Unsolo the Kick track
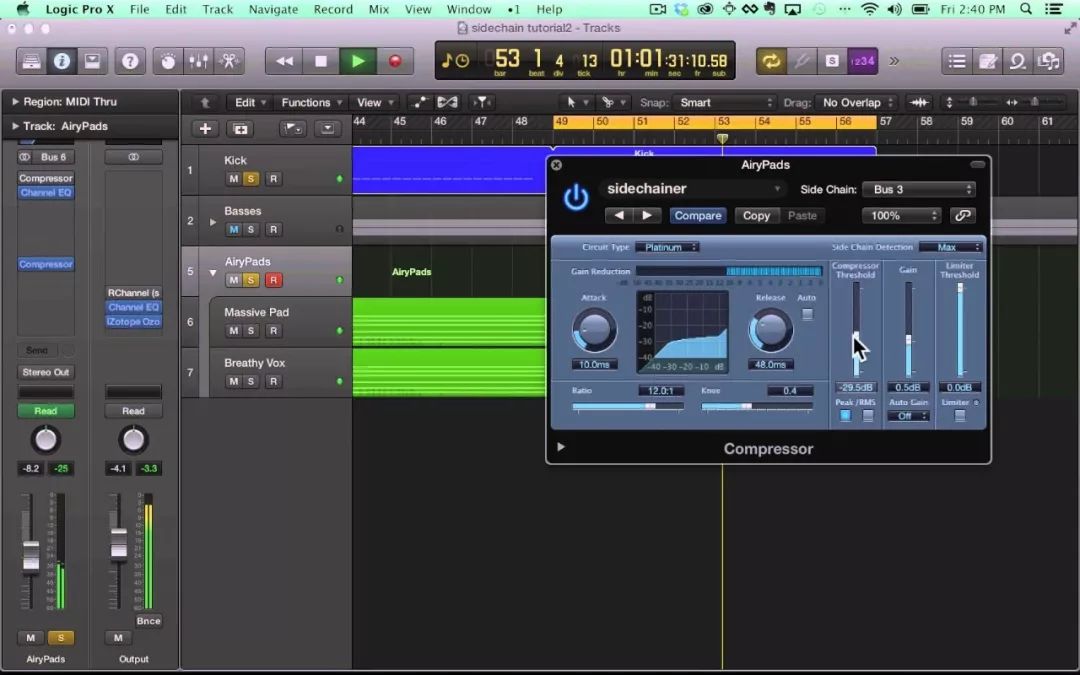The width and height of the screenshot is (1080, 675). [x=251, y=178]
